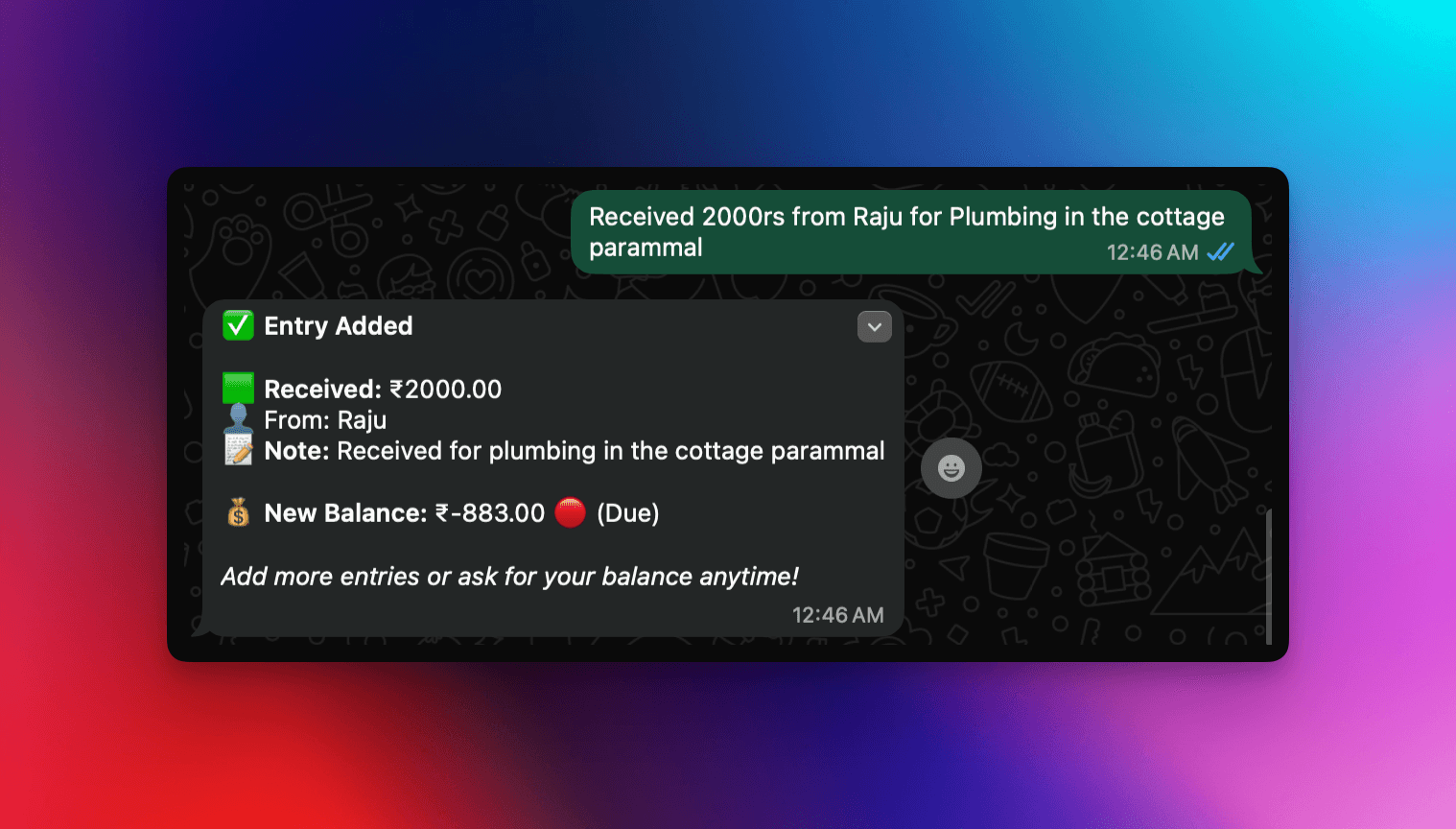Click the sent message about Raju plumbing
This screenshot has width=1456, height=829.
(x=905, y=218)
